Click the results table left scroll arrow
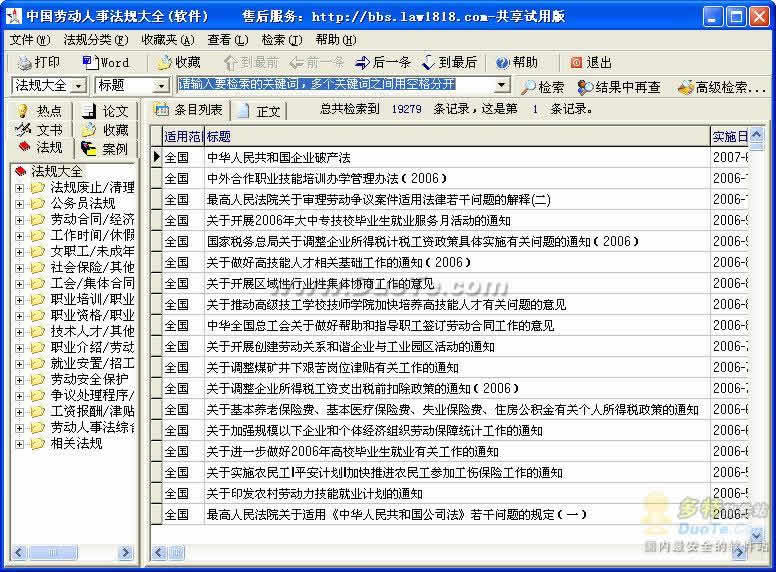 [159, 552]
